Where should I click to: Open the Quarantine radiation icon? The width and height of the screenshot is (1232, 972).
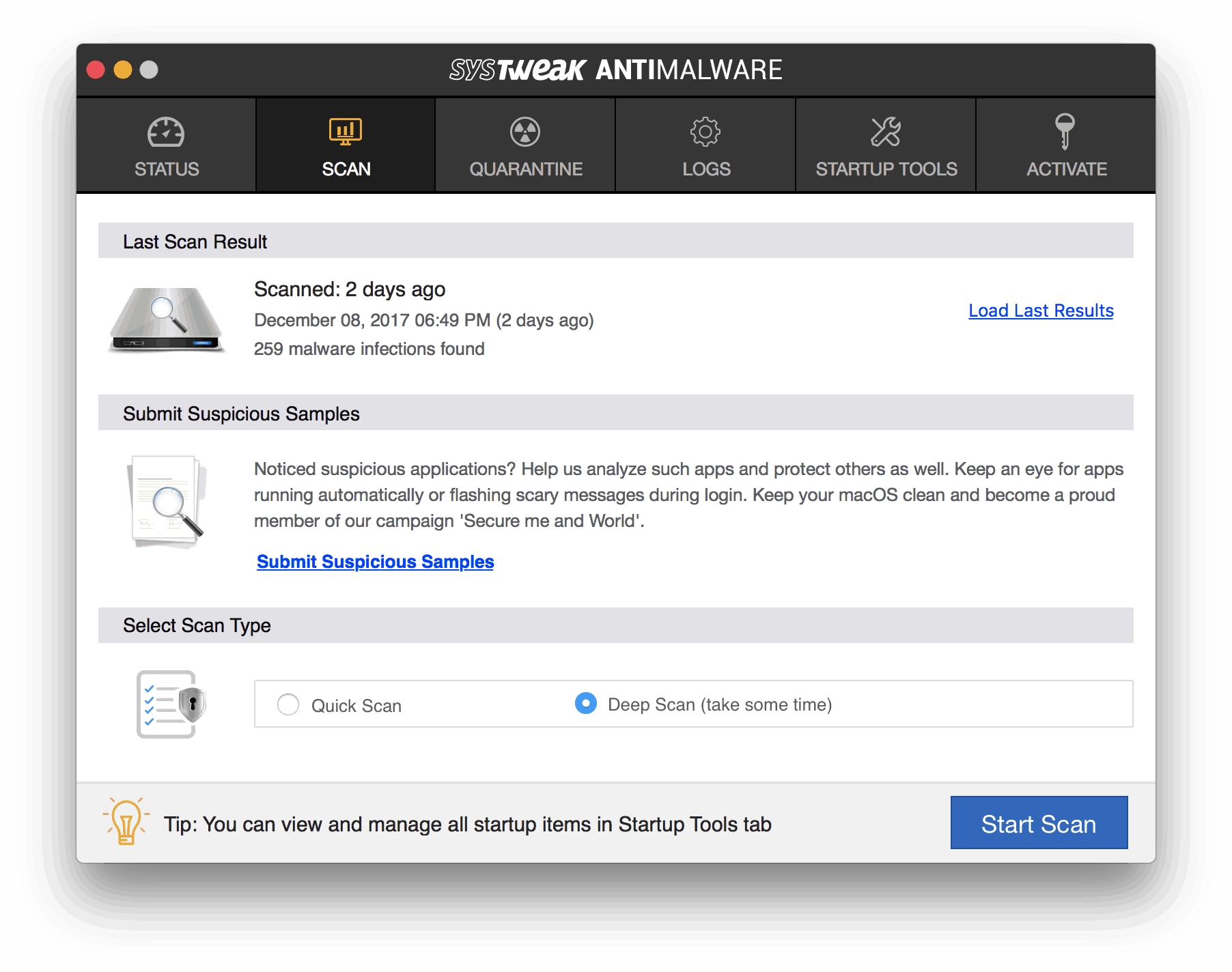click(525, 132)
